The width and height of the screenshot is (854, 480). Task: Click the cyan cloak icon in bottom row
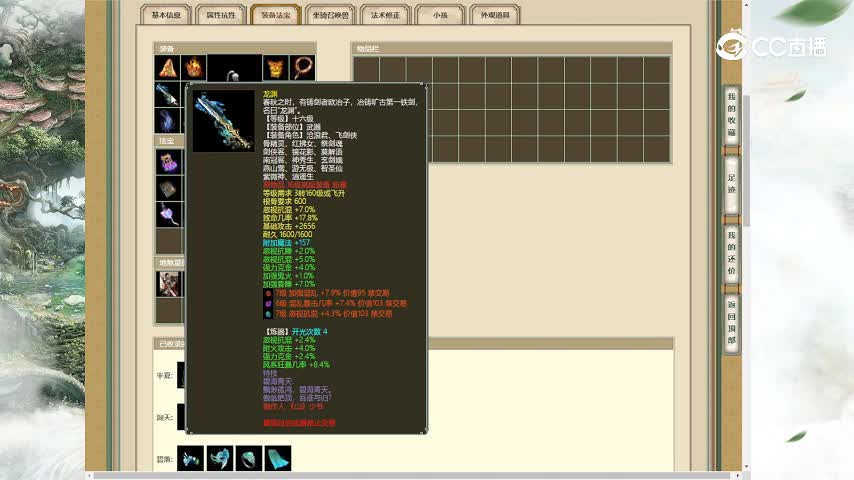click(278, 458)
